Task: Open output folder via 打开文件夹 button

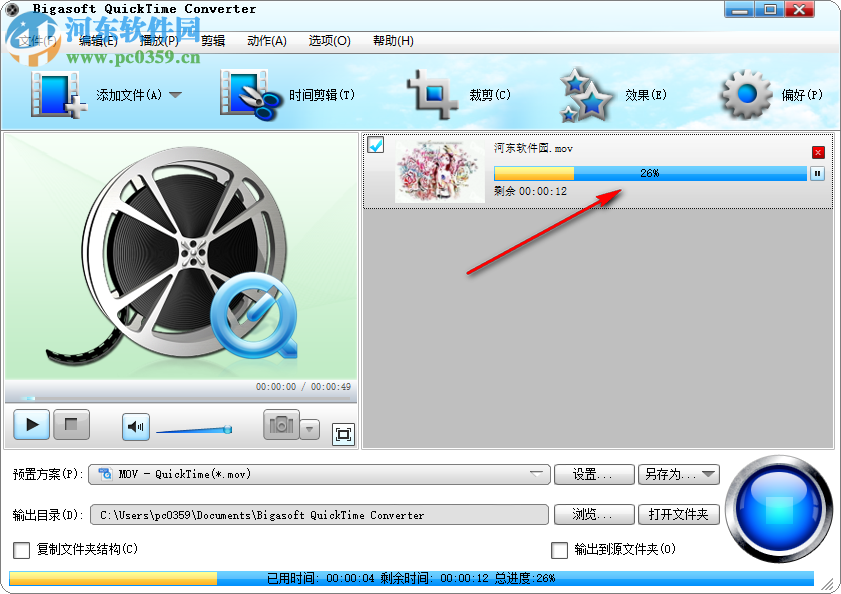Action: coord(679,514)
